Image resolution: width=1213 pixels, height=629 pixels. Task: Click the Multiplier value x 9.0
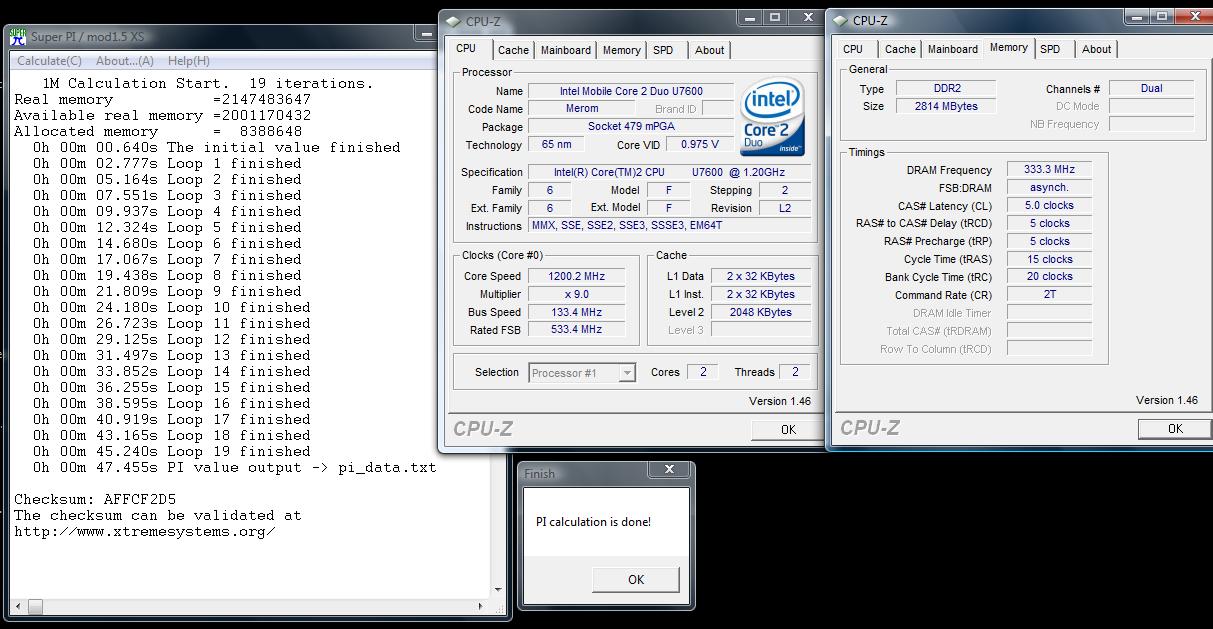pos(577,294)
